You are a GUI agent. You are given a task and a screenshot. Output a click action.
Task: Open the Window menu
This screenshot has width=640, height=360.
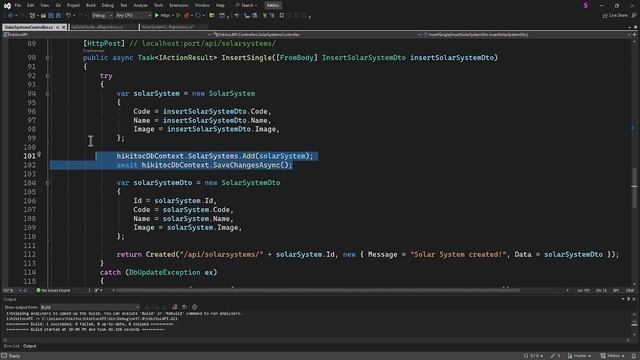202,5
